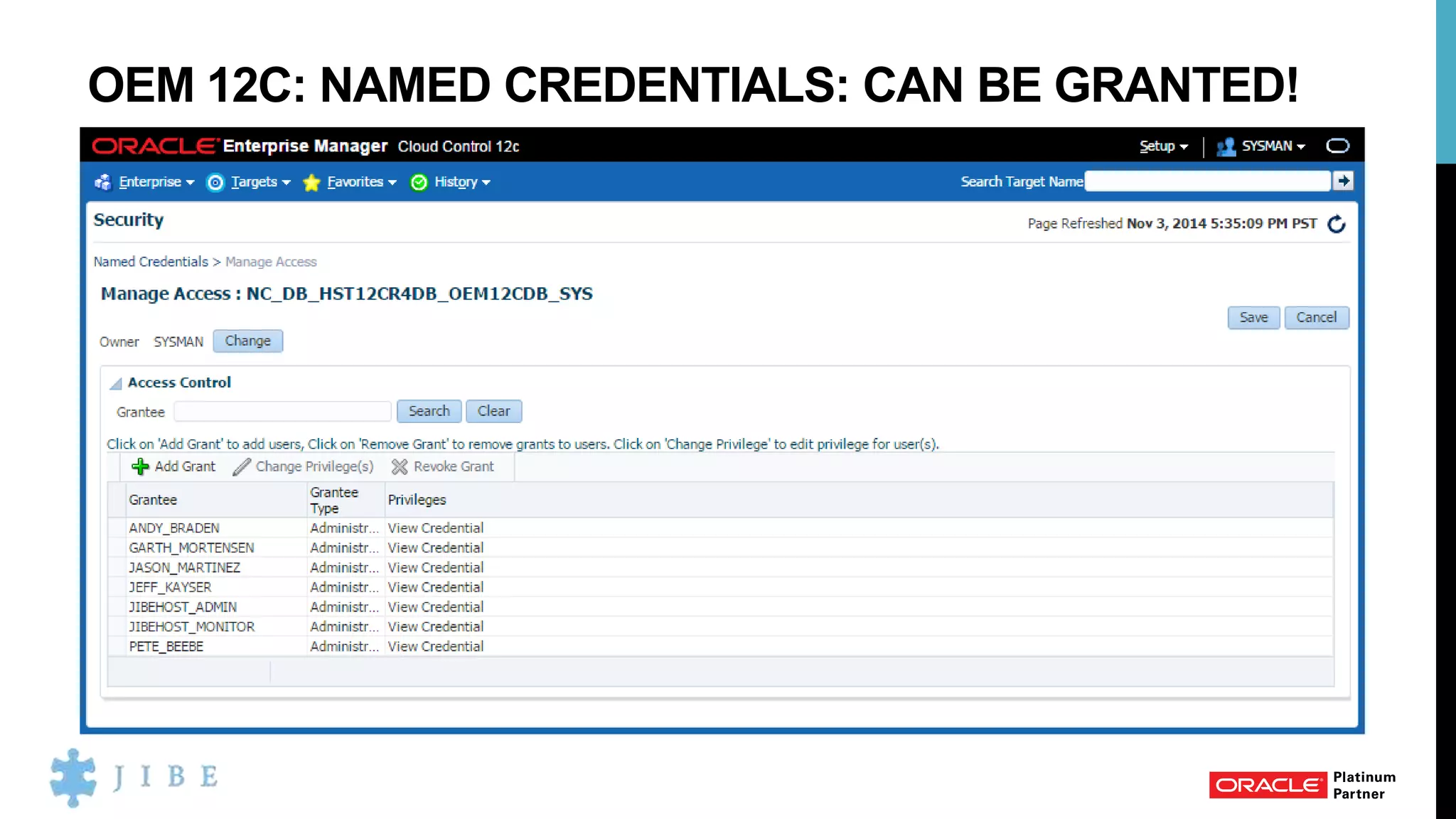1456x819 pixels.
Task: Click the accessibility oval icon in header
Action: [1338, 146]
